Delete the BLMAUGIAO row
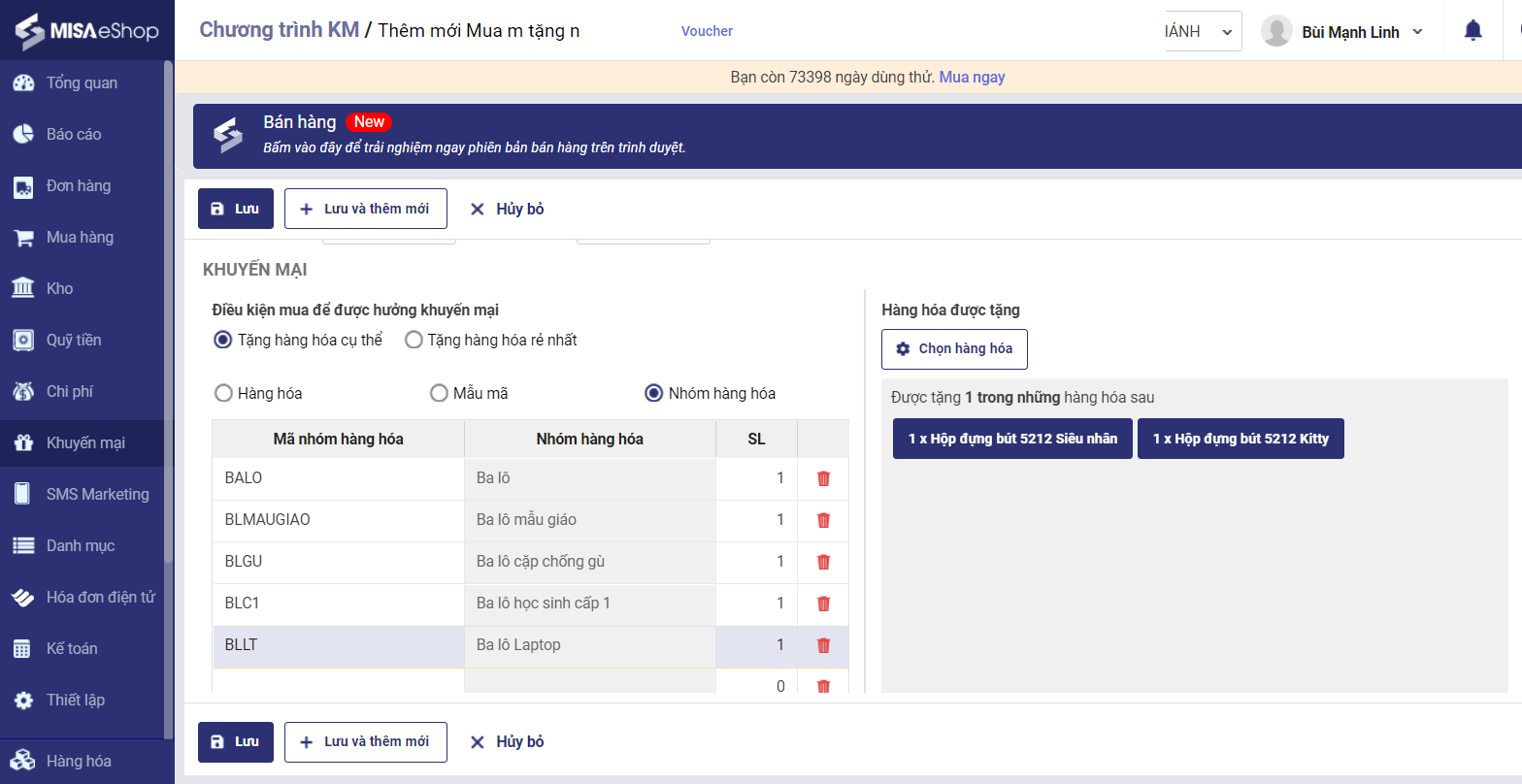The width and height of the screenshot is (1522, 784). point(824,520)
